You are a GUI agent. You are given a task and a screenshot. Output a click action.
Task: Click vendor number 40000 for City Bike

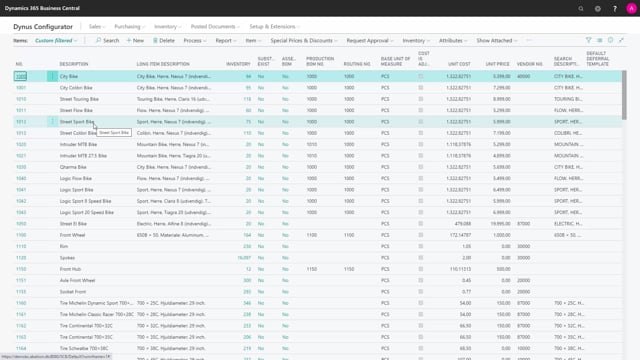click(x=523, y=76)
